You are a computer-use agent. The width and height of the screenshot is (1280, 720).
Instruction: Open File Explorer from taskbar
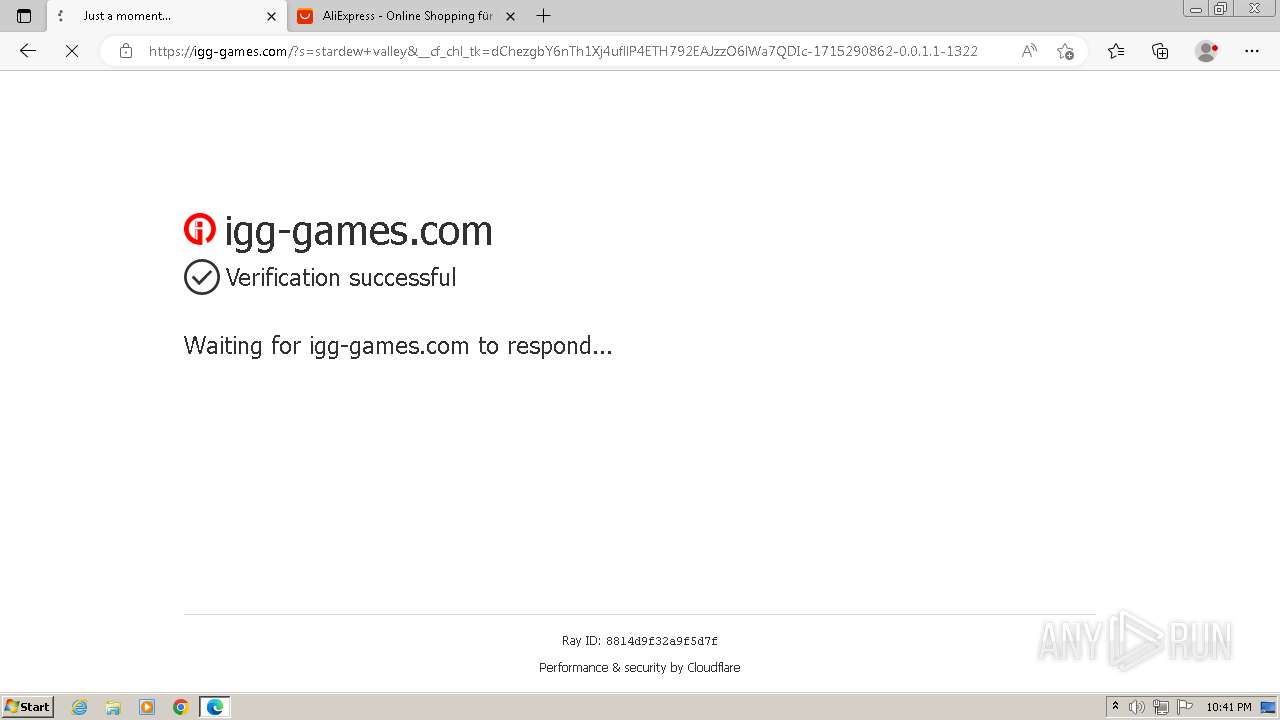(x=113, y=707)
